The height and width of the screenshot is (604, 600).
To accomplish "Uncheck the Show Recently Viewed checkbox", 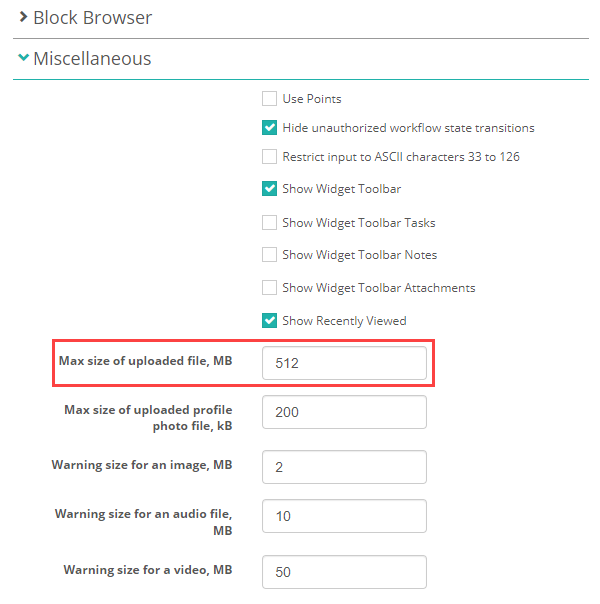I will click(269, 321).
